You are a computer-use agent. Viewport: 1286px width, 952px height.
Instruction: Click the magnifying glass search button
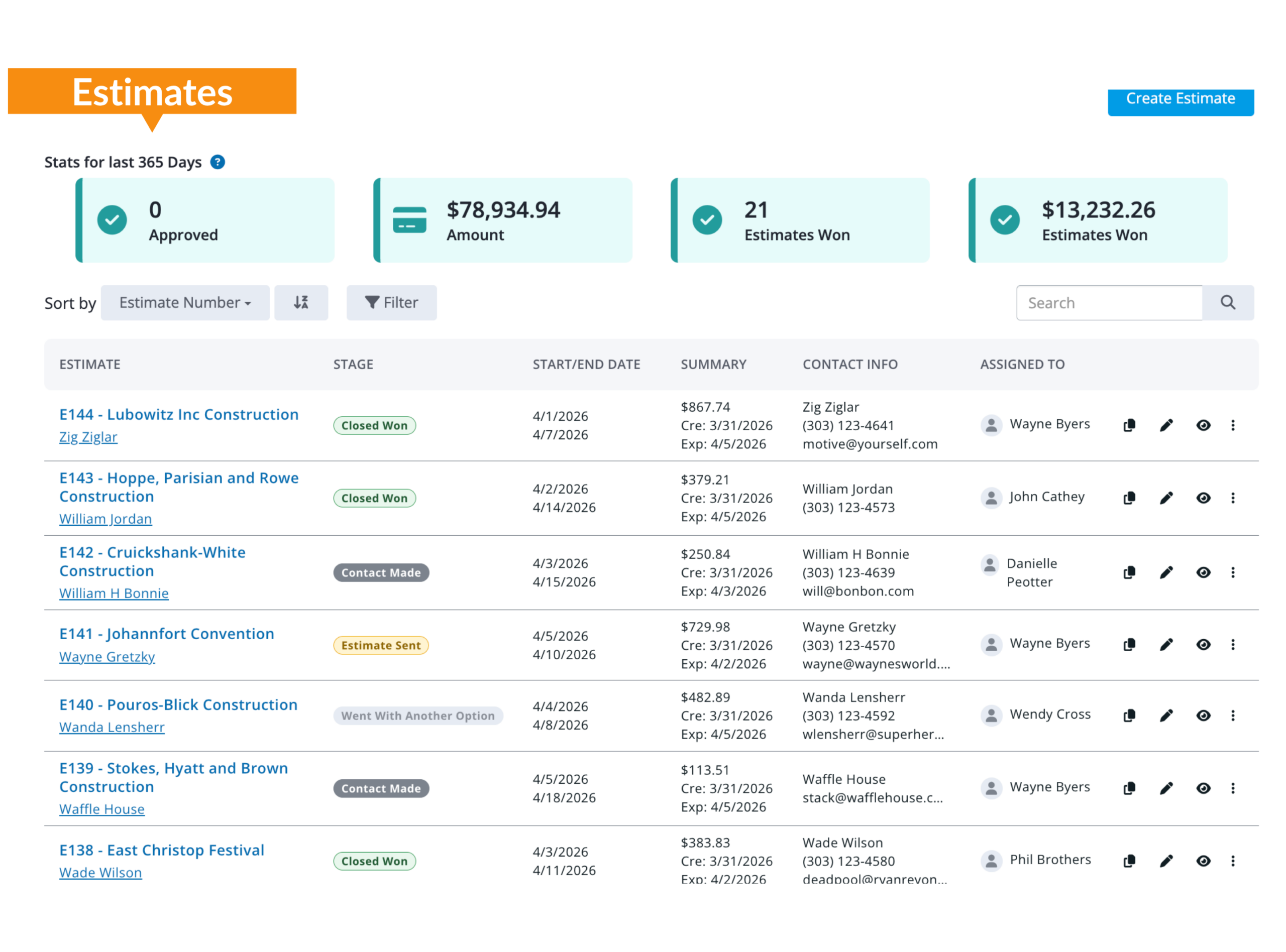[x=1227, y=303]
